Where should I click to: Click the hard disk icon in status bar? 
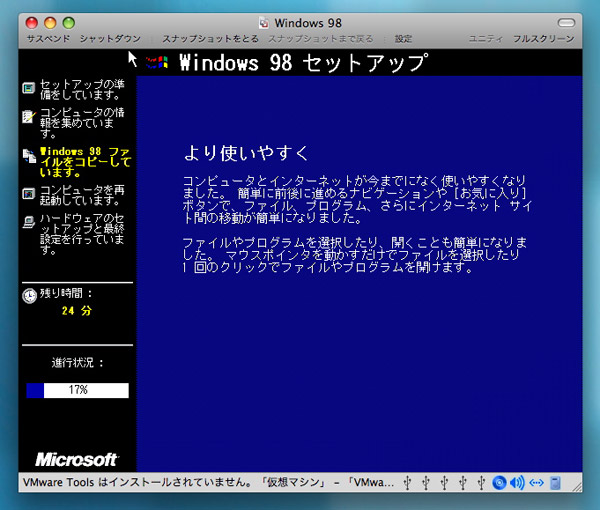pos(555,483)
